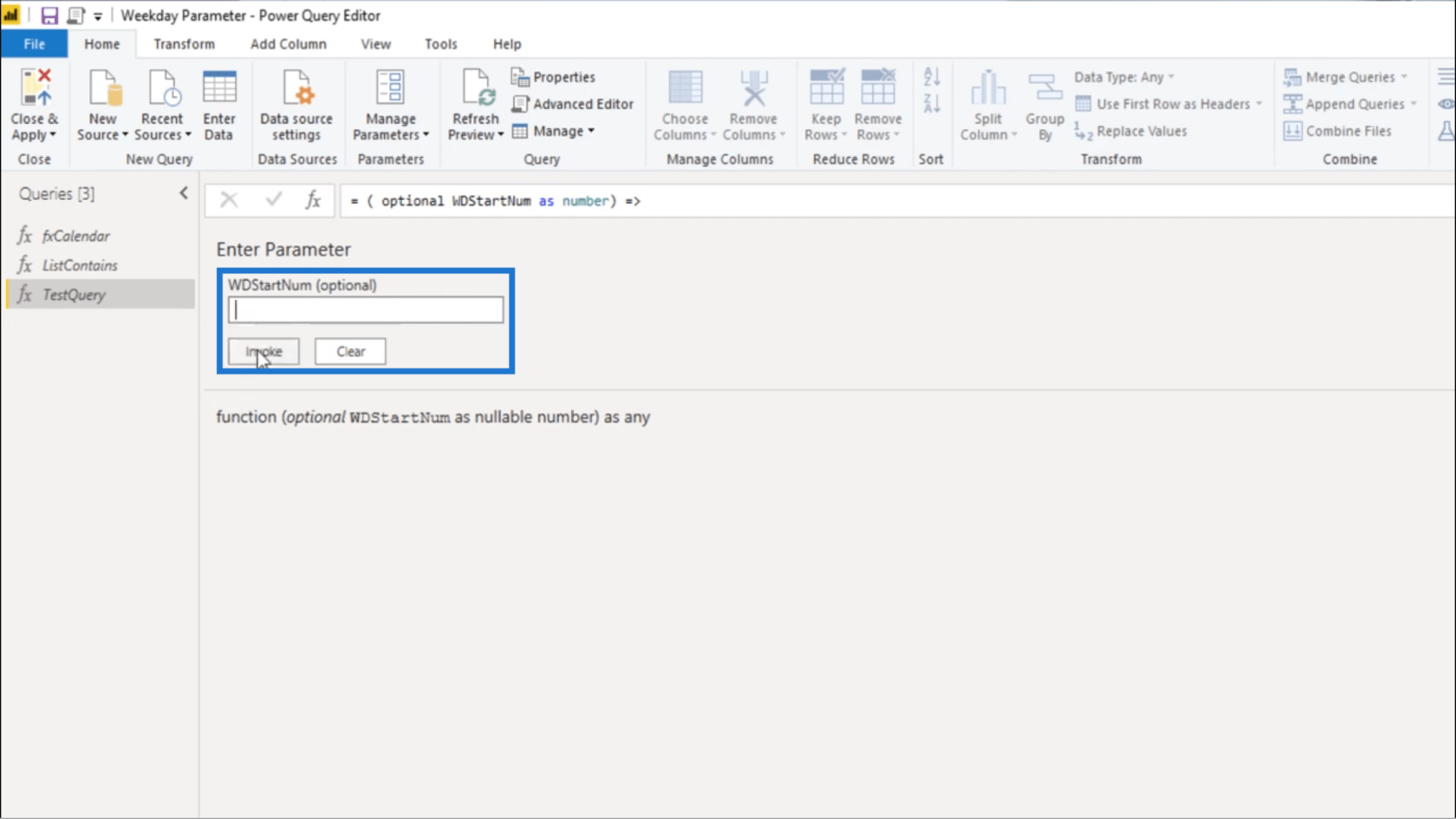Image resolution: width=1456 pixels, height=819 pixels.
Task: Click the Save icon in title bar
Action: (49, 16)
